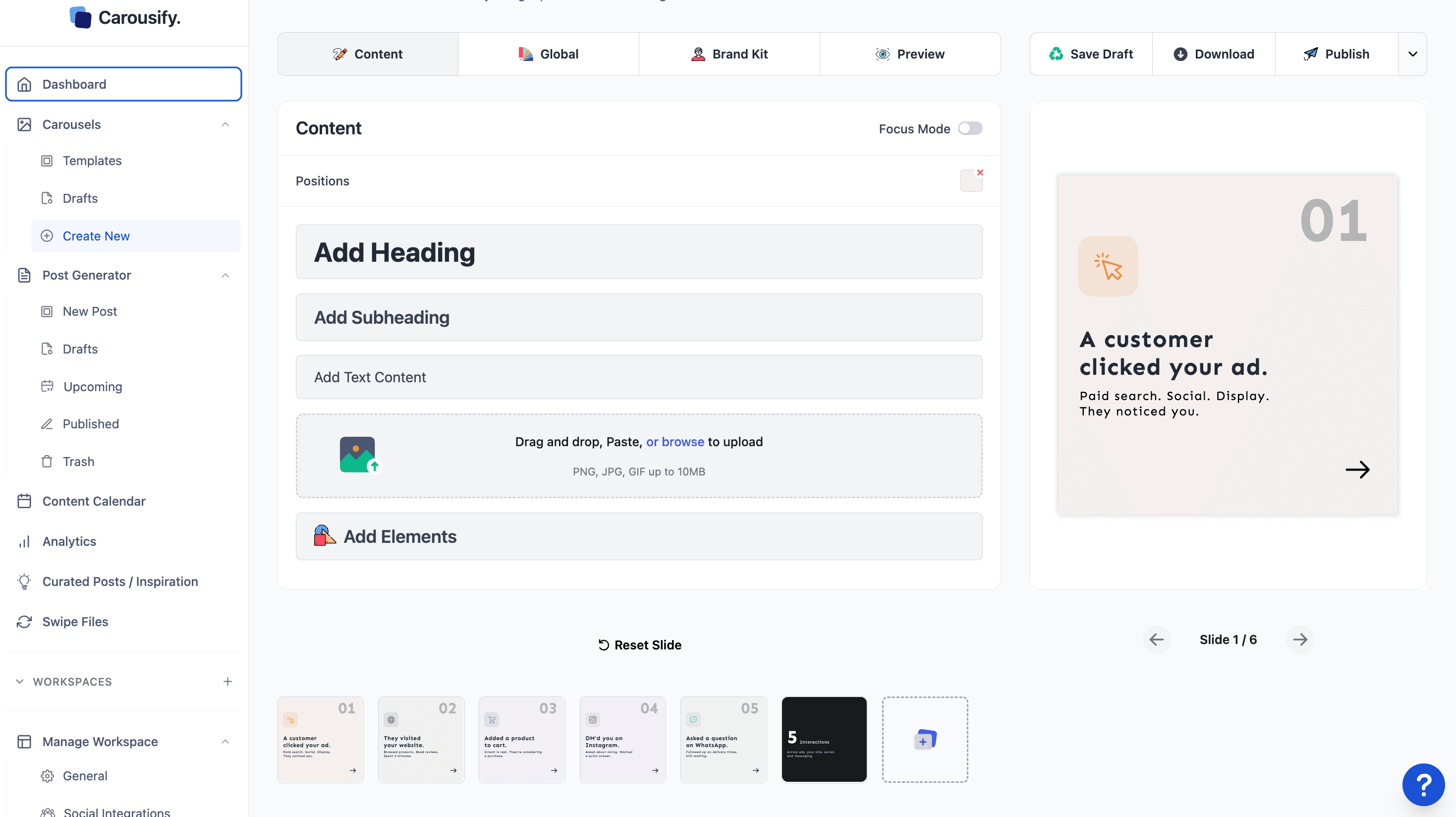Click the Download button
This screenshot has width=1456, height=817.
(1214, 54)
